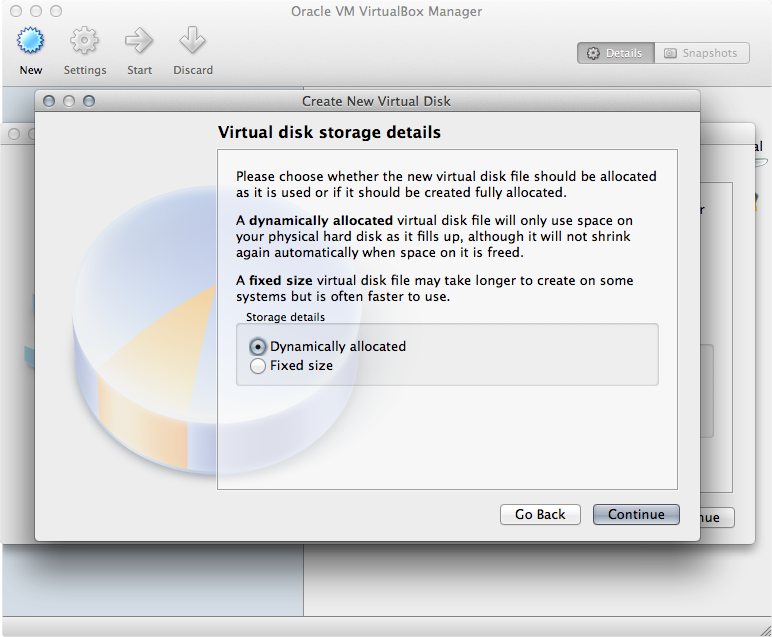Choose the Fixed size radio button
The height and width of the screenshot is (637, 772).
(257, 366)
